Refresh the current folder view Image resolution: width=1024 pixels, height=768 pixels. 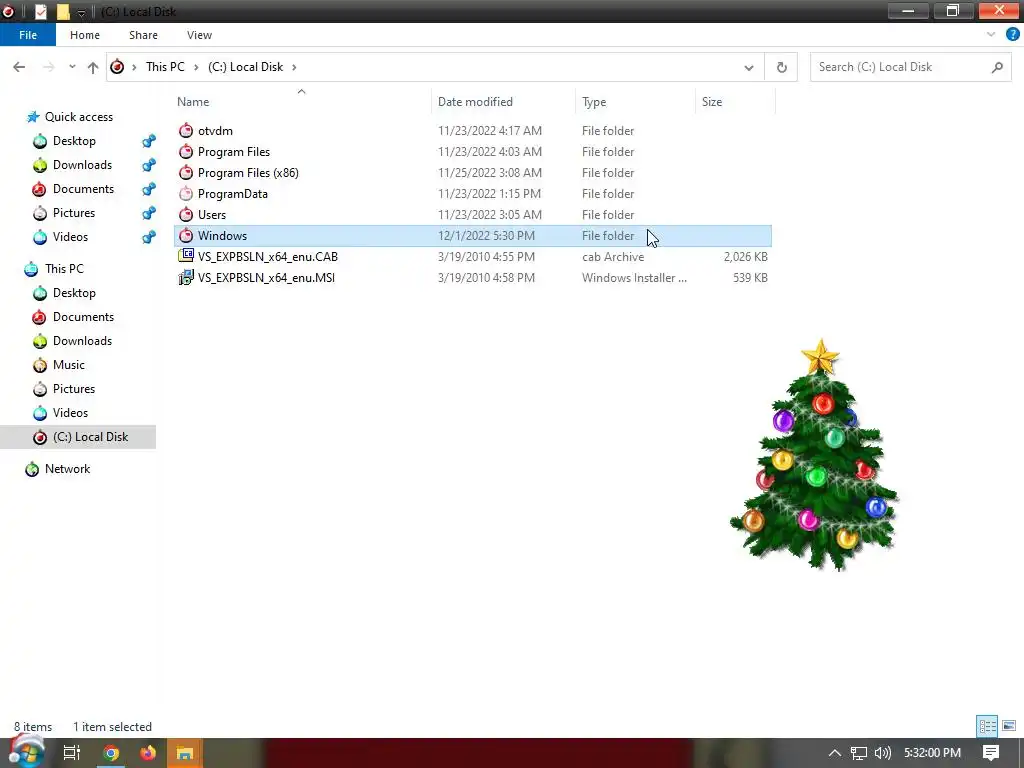(781, 67)
